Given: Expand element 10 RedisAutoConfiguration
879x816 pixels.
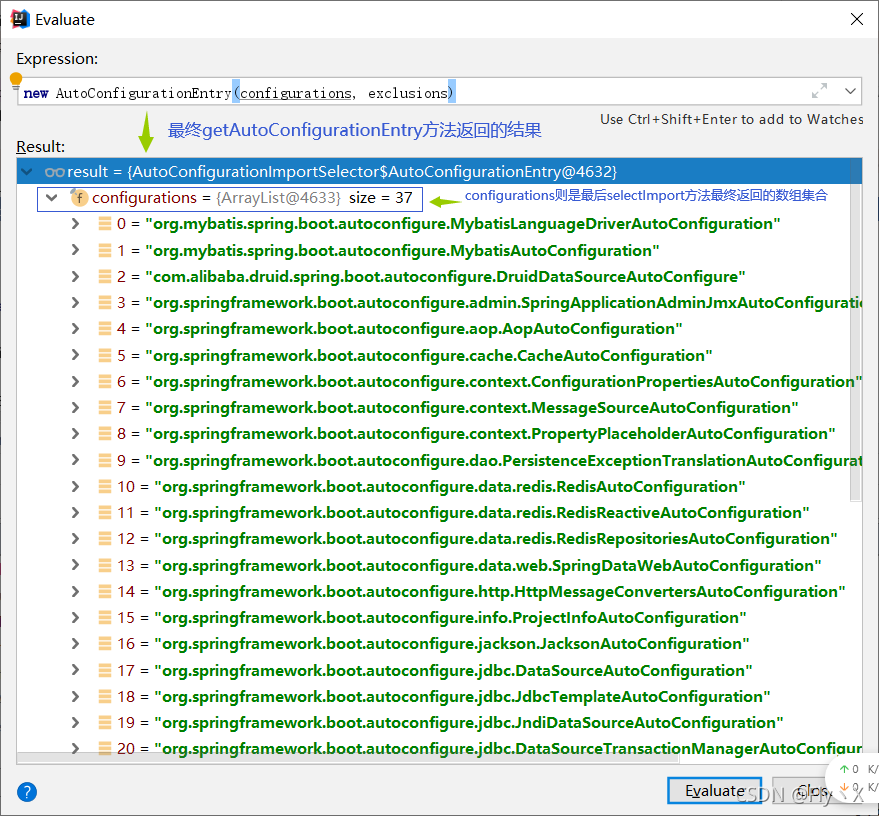Looking at the screenshot, I should 75,486.
